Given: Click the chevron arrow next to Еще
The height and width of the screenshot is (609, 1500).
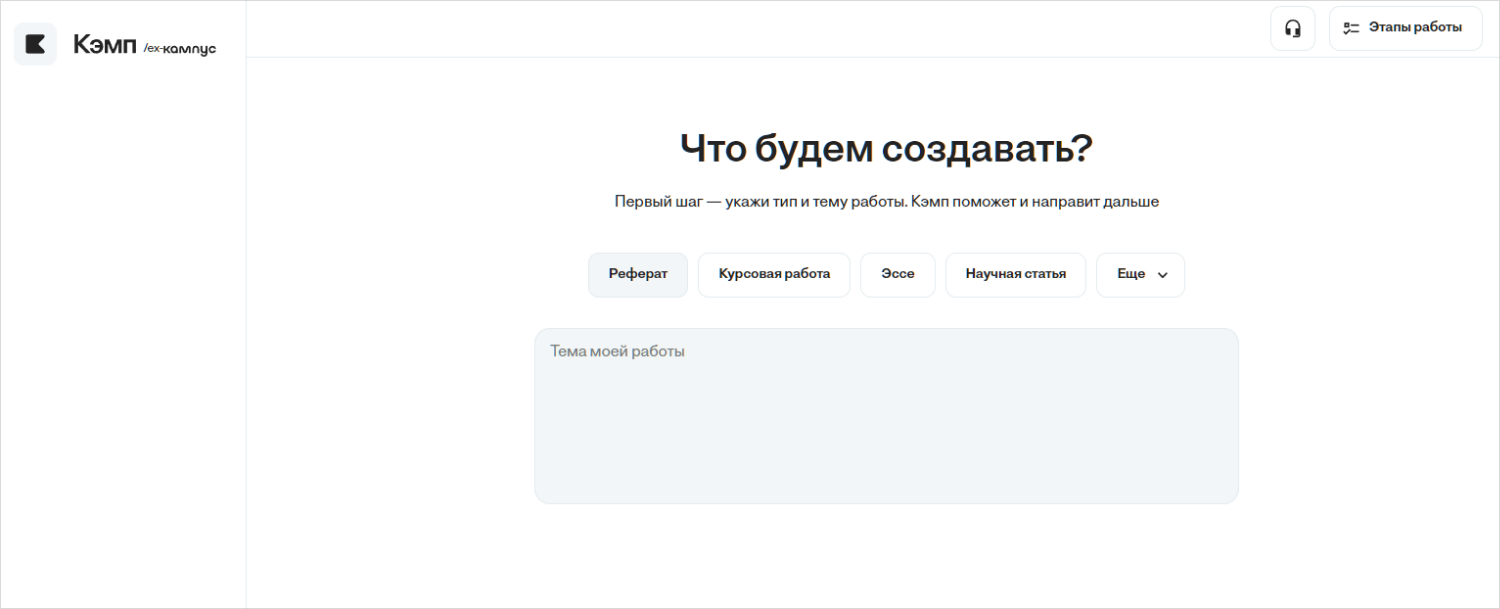Looking at the screenshot, I should pos(1162,275).
